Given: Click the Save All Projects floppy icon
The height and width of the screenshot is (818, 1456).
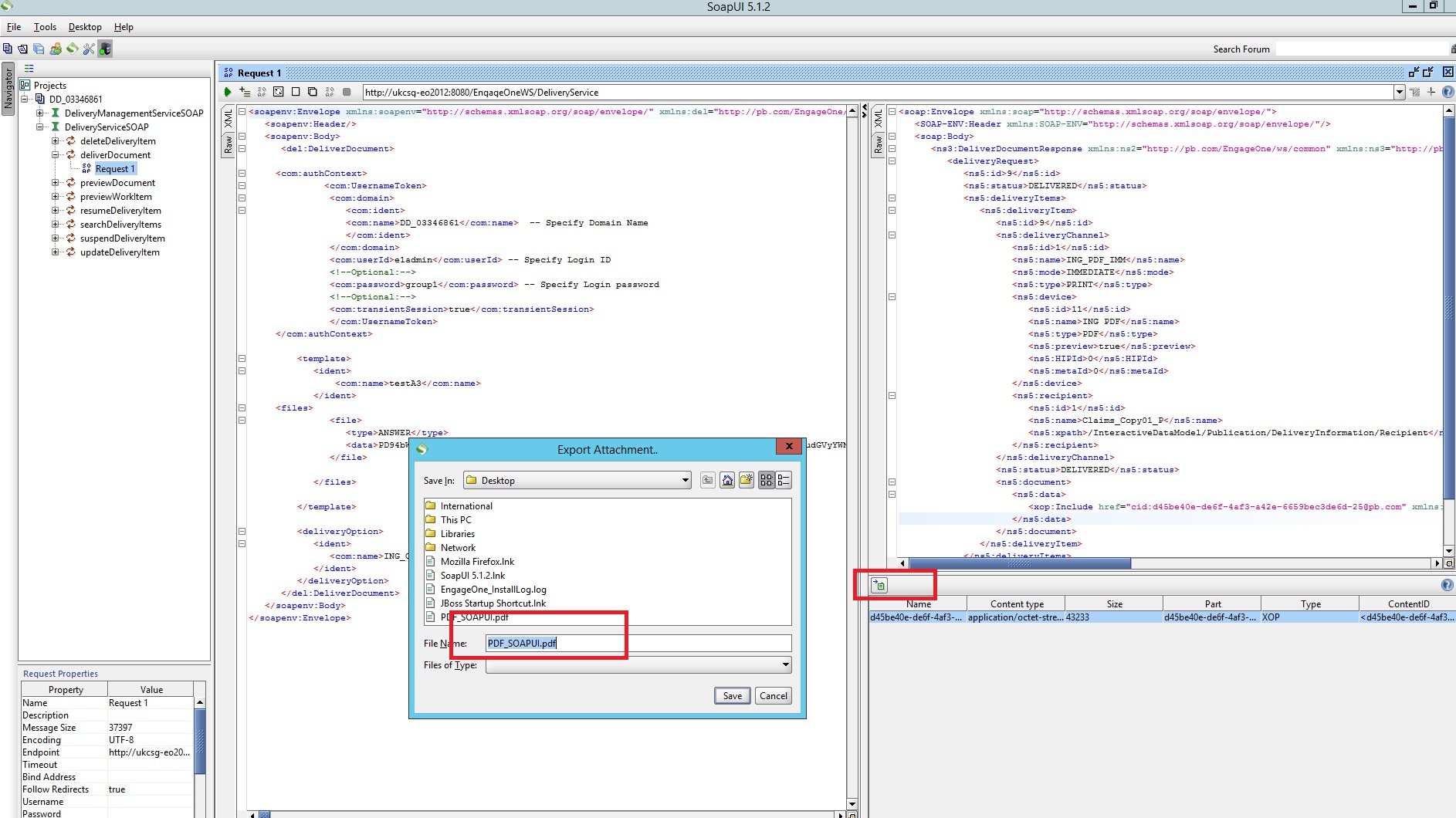Looking at the screenshot, I should tap(39, 49).
